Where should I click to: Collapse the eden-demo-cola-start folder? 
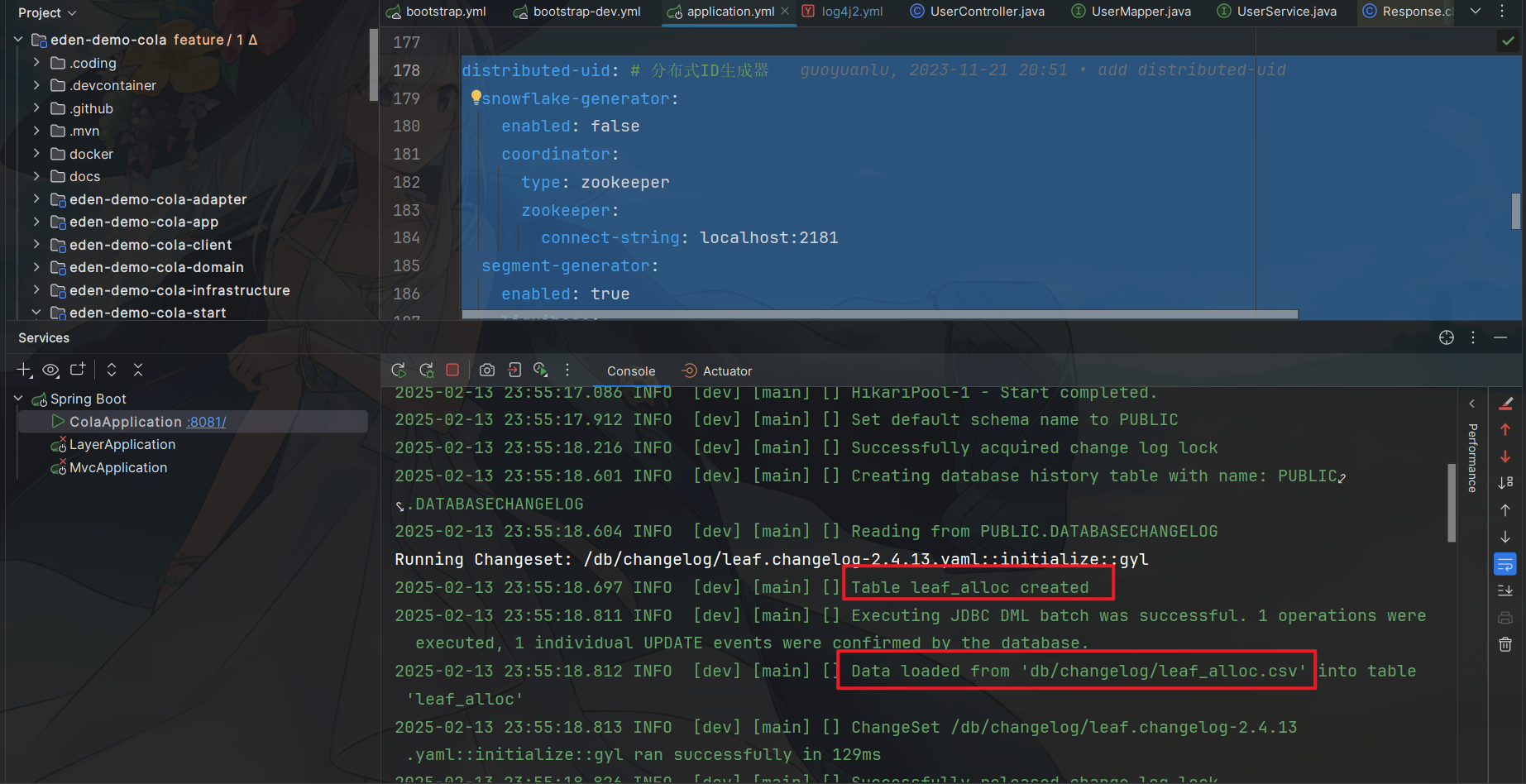[x=36, y=313]
